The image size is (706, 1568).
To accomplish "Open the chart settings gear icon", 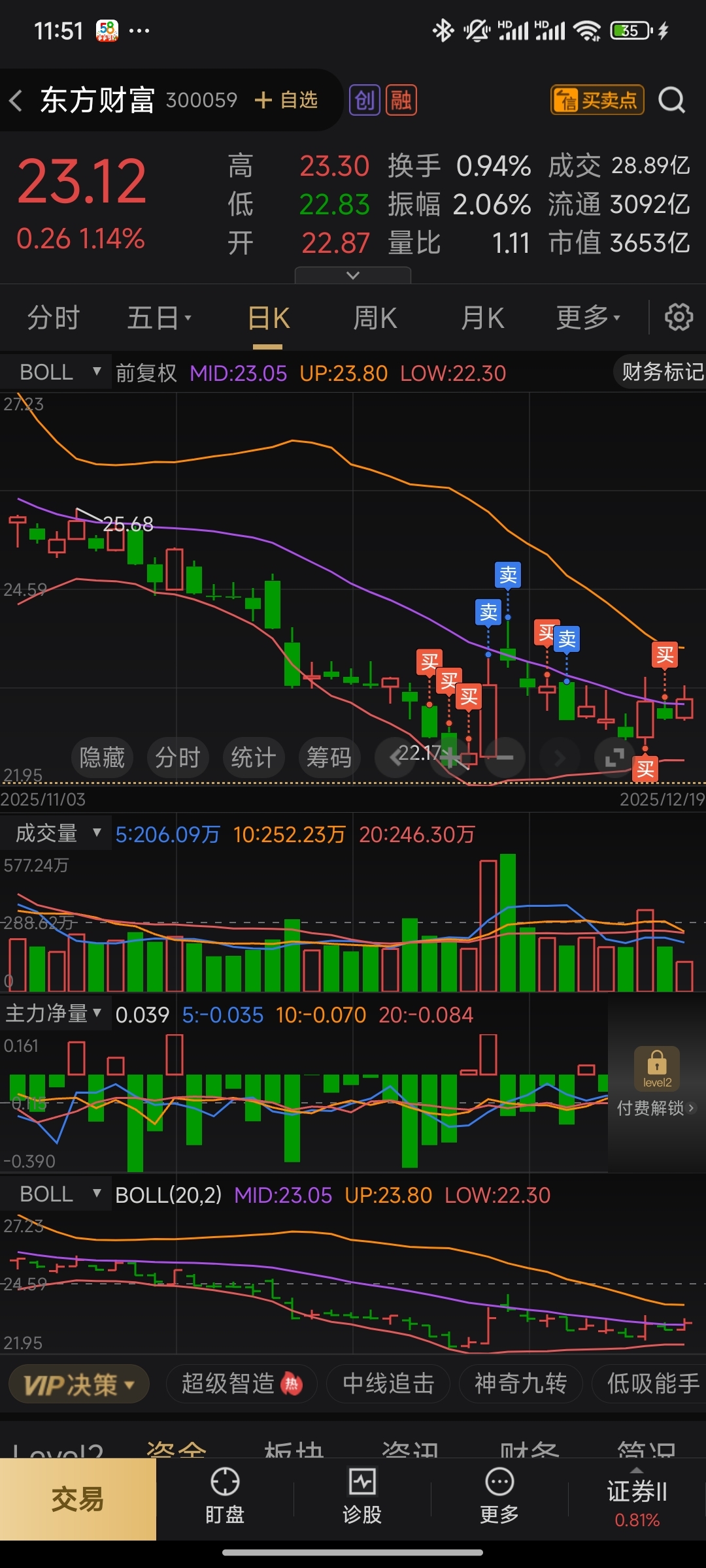I will 679,318.
